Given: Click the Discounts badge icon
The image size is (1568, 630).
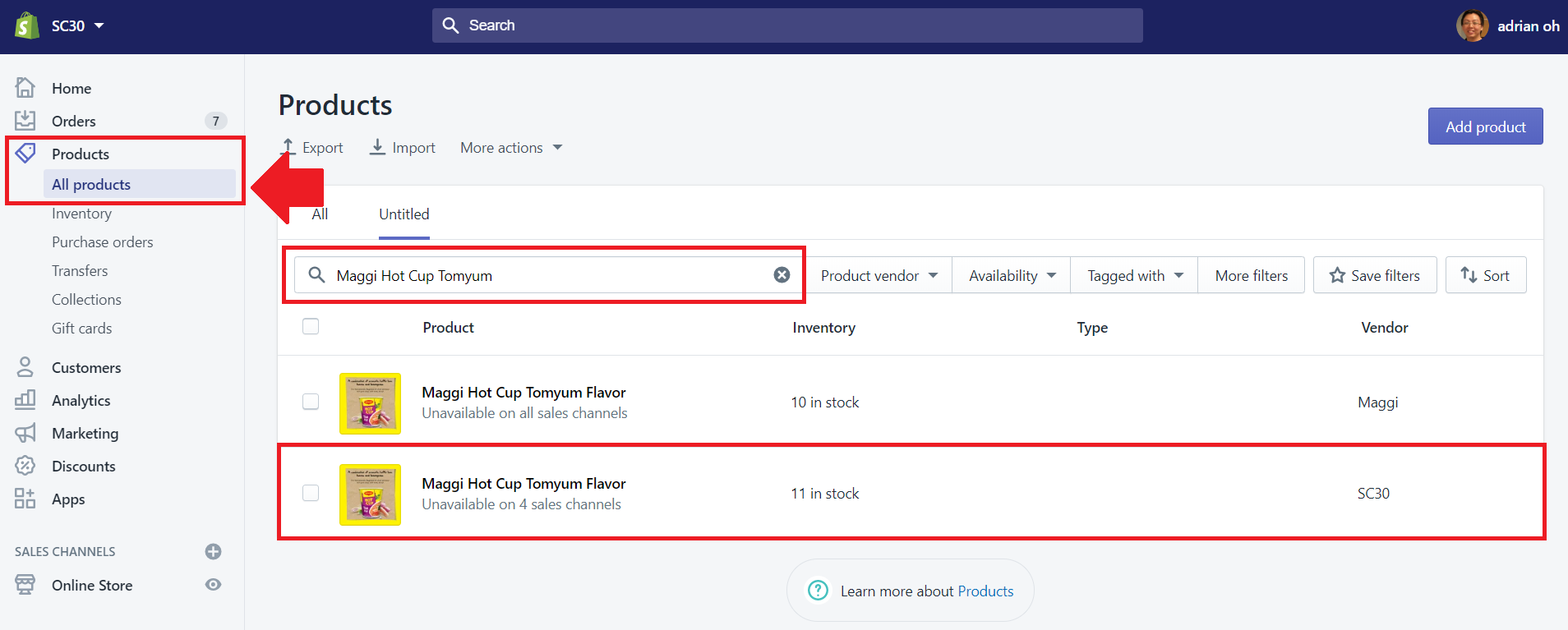Looking at the screenshot, I should pos(25,466).
